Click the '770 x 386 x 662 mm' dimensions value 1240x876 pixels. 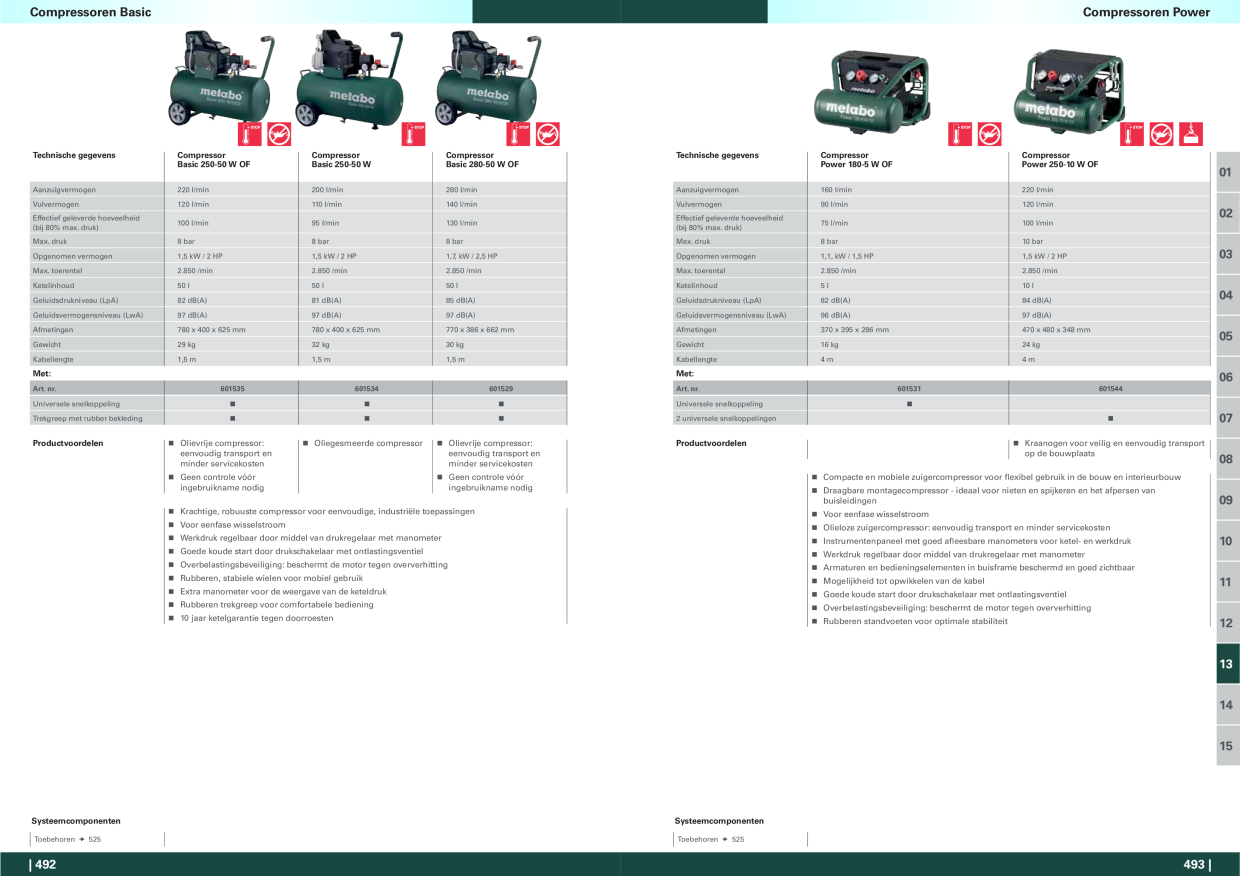pos(480,329)
